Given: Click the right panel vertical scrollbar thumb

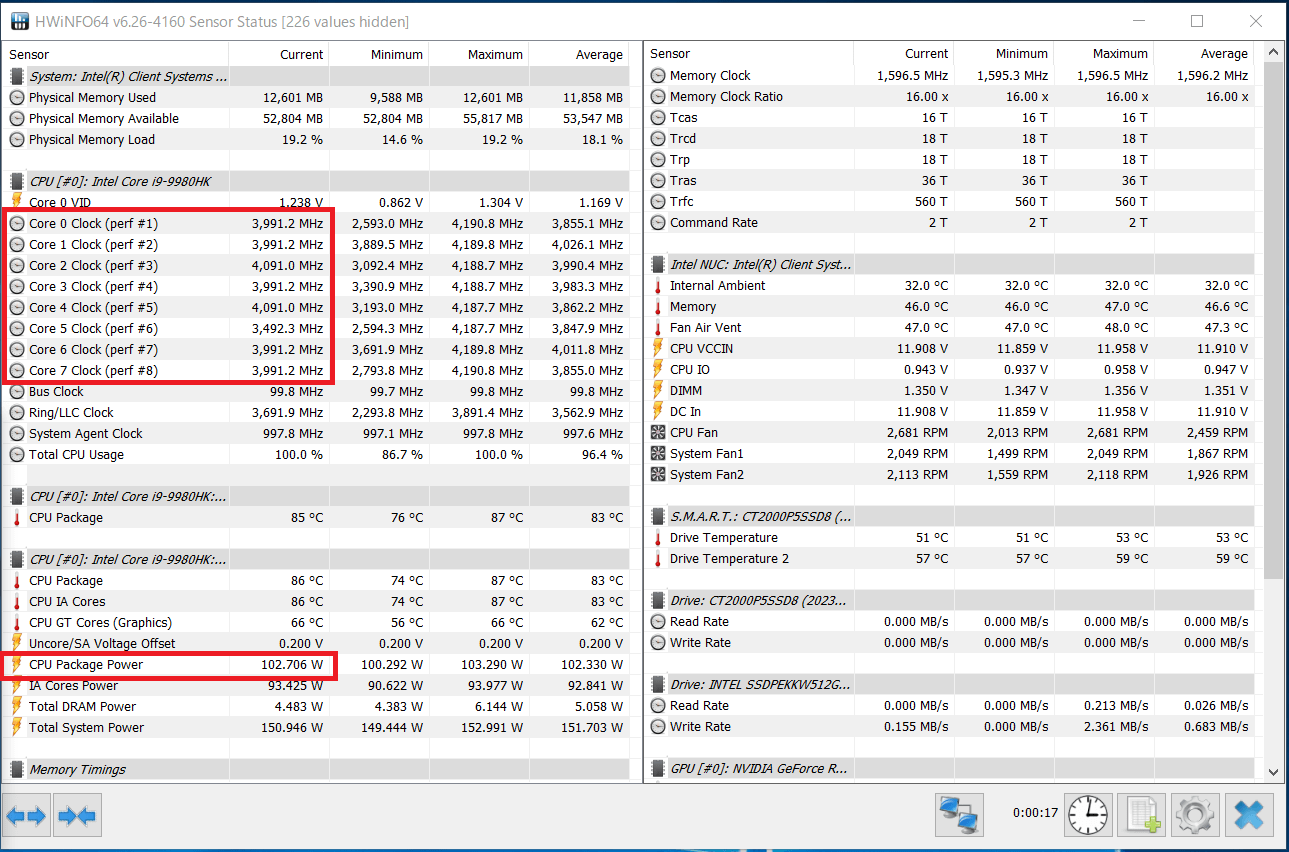Looking at the screenshot, I should [x=1273, y=319].
